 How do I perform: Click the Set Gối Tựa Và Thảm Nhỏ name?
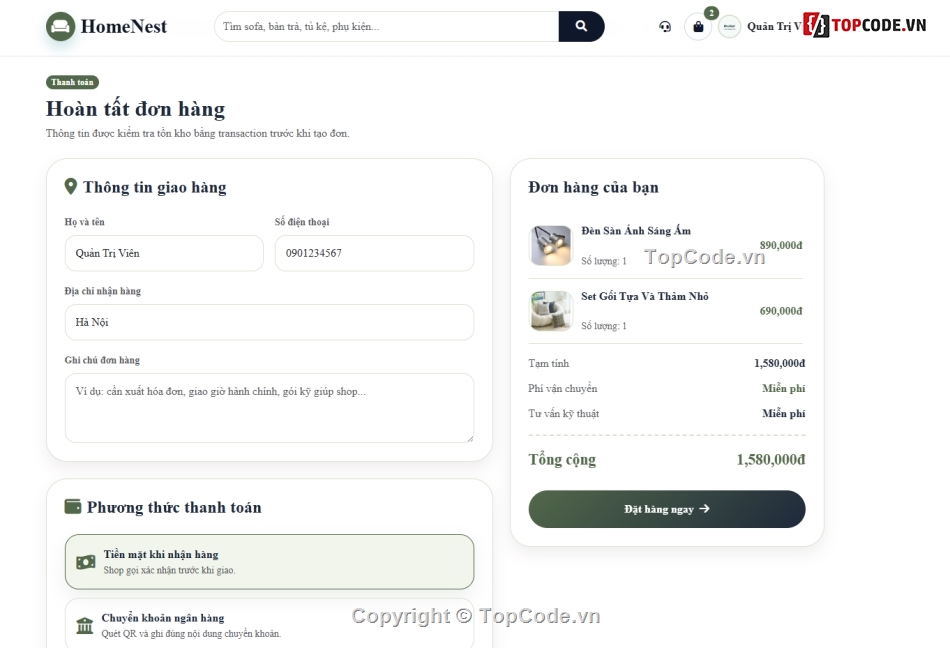pos(645,296)
